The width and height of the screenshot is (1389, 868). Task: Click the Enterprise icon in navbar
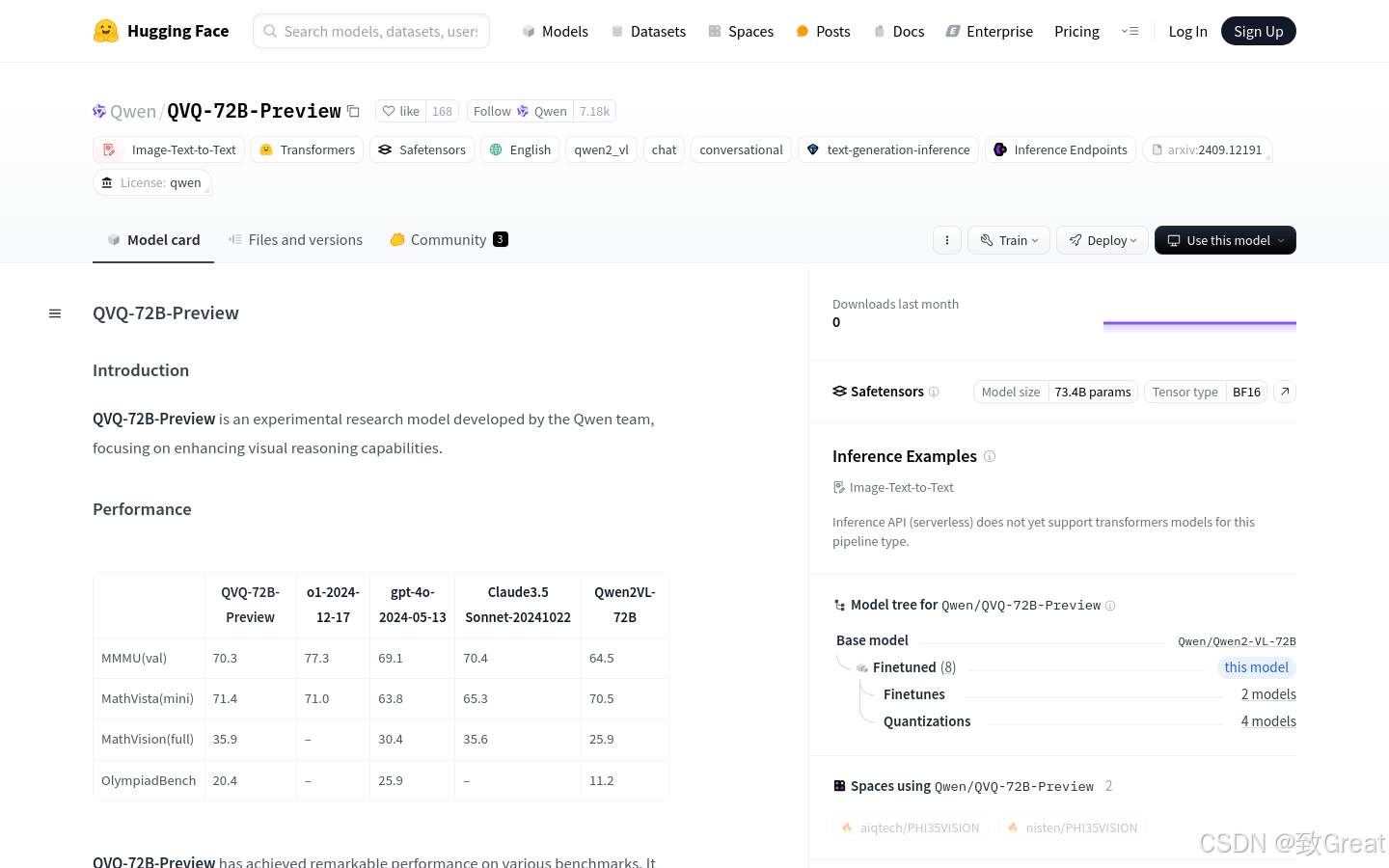pyautogui.click(x=953, y=31)
